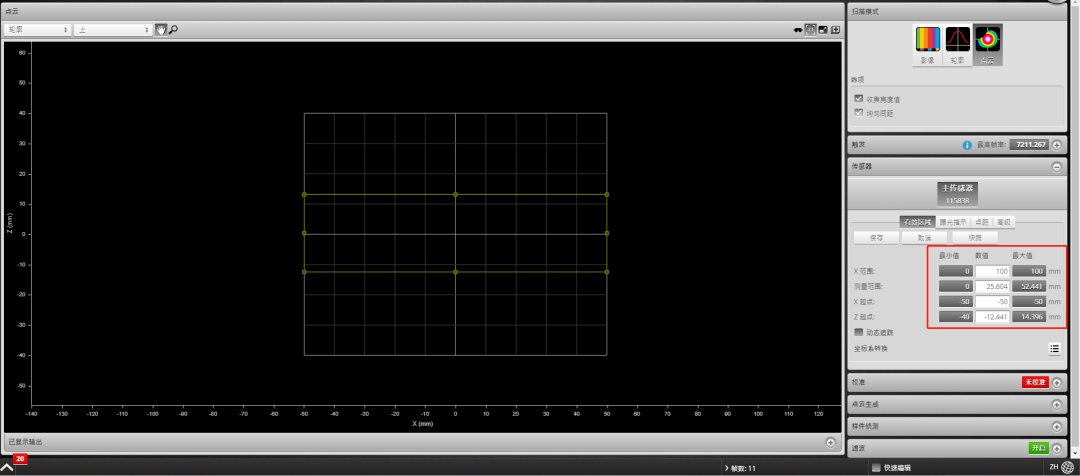Expand the 校准 panel

coord(1057,382)
